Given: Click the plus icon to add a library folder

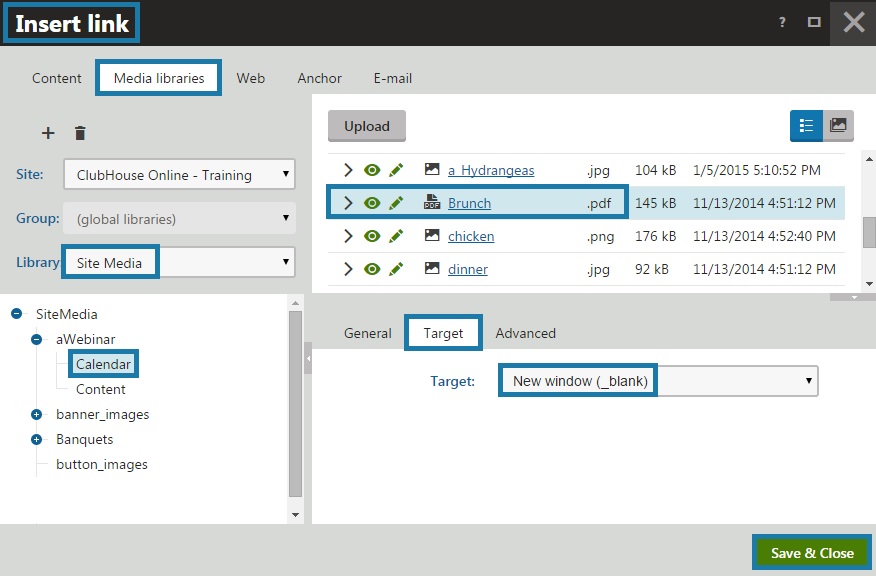Looking at the screenshot, I should pyautogui.click(x=47, y=133).
